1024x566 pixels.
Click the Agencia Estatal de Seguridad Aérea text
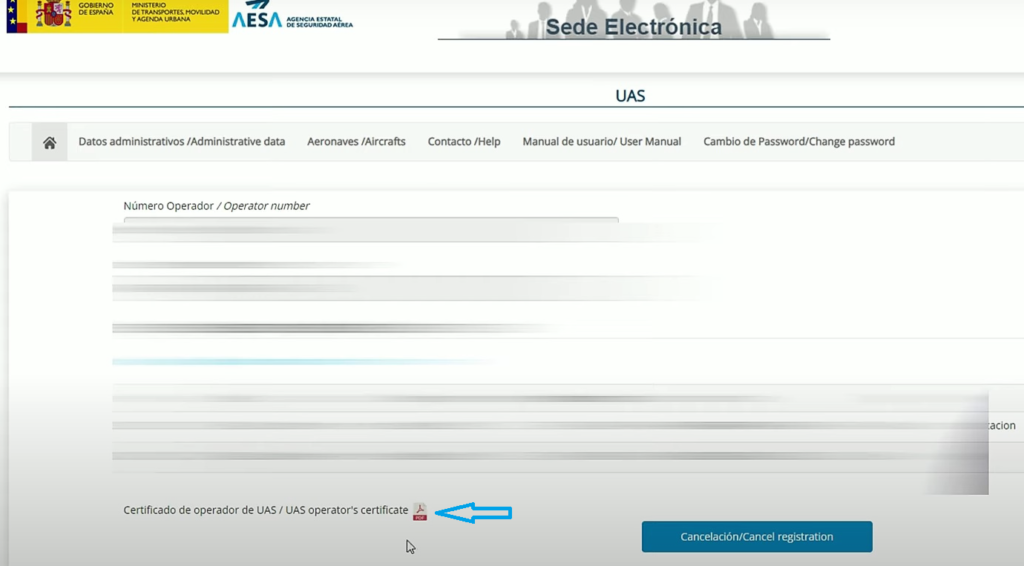pos(319,22)
